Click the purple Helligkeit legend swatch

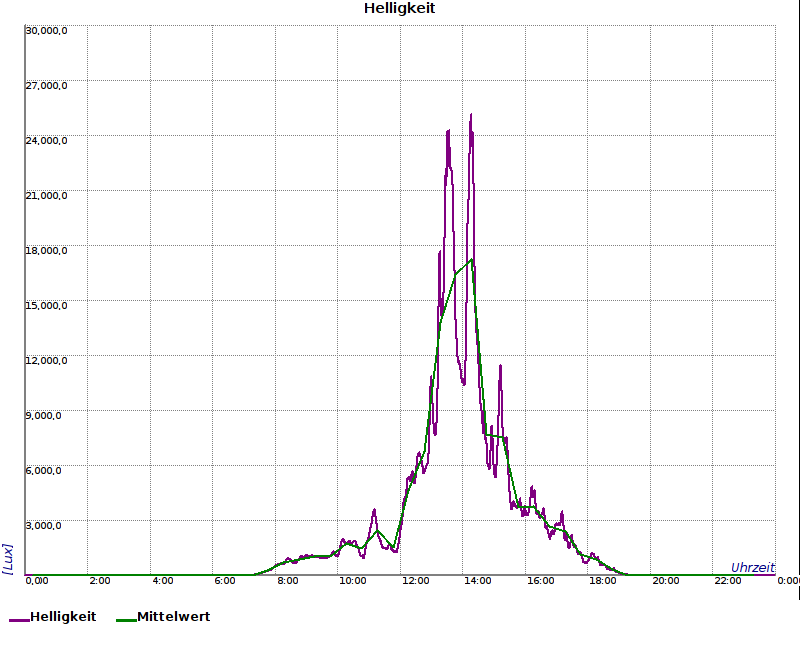(19, 620)
